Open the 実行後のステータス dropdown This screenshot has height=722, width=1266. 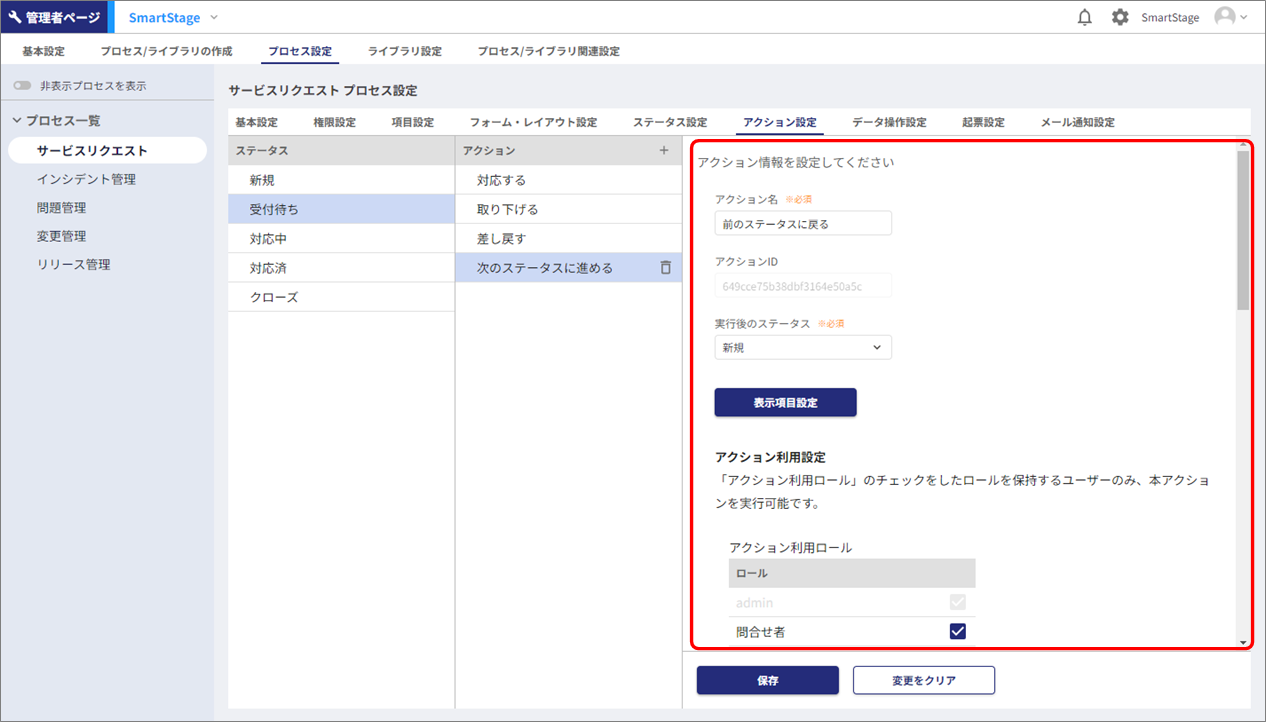pyautogui.click(x=803, y=347)
